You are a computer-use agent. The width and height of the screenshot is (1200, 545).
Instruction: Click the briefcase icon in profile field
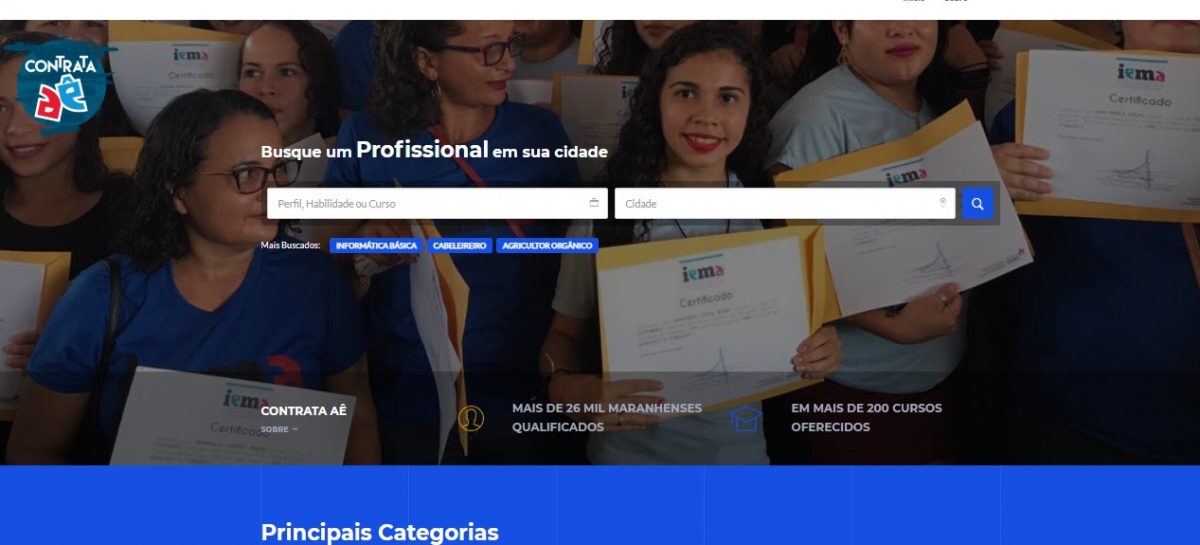tap(594, 203)
